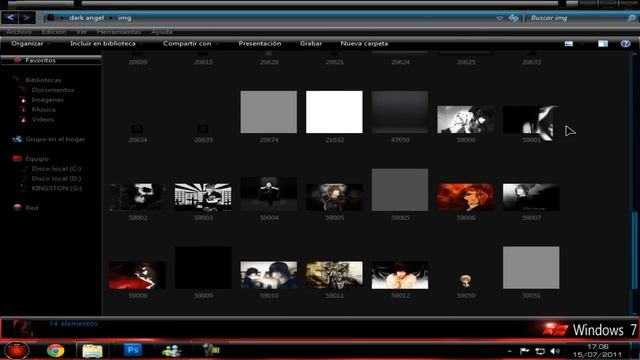This screenshot has height=360, width=640.
Task: Select the white thumbnail 21032
Action: (334, 112)
